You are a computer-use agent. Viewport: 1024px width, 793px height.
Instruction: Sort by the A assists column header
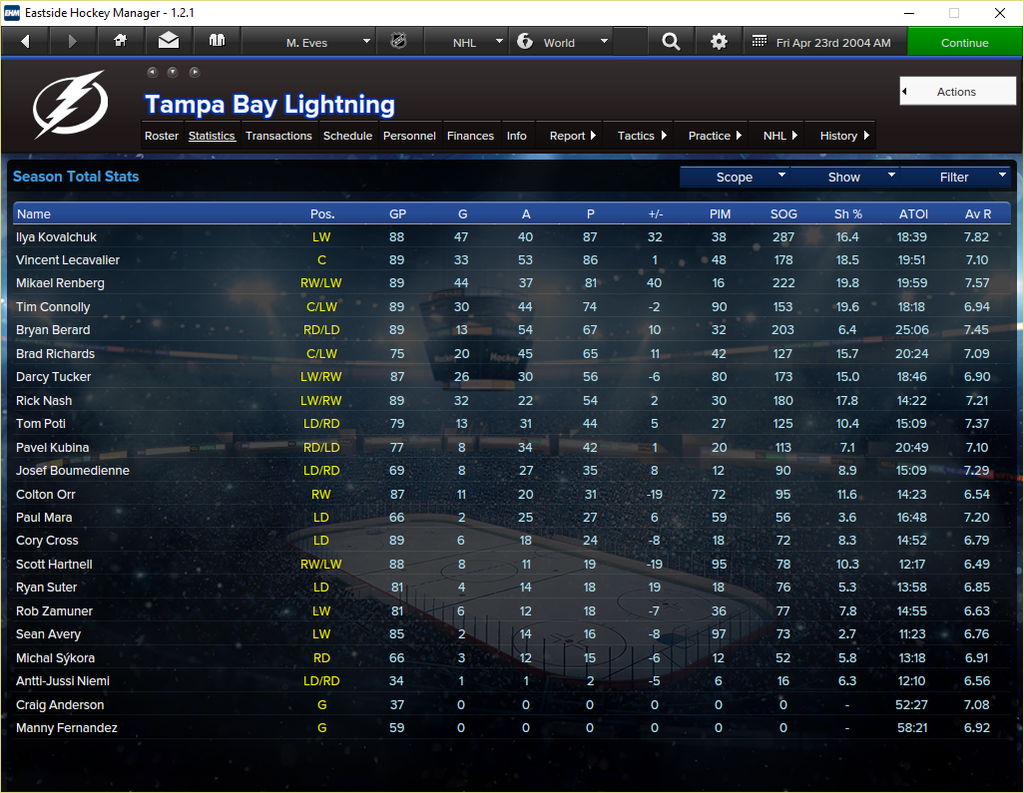click(x=526, y=214)
